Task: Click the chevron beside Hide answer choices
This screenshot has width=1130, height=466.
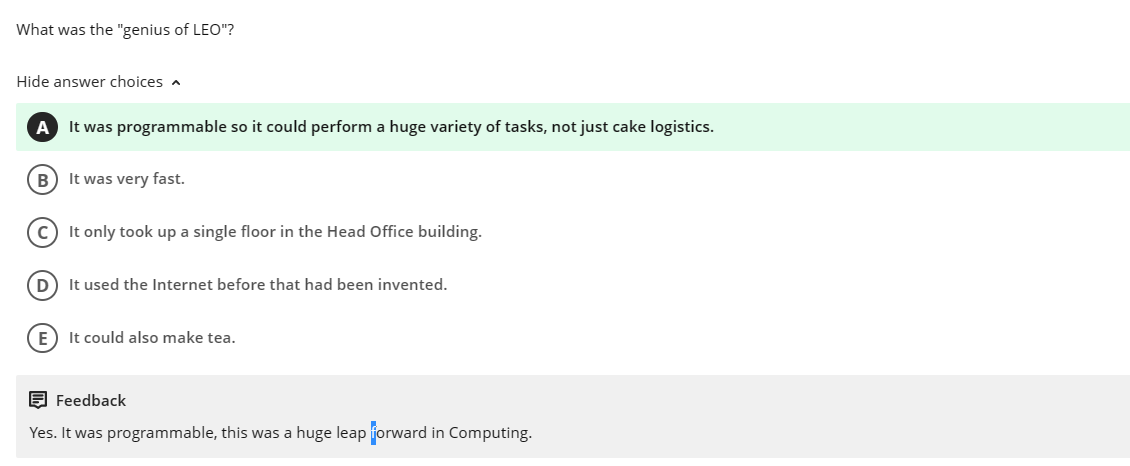Action: pyautogui.click(x=177, y=83)
